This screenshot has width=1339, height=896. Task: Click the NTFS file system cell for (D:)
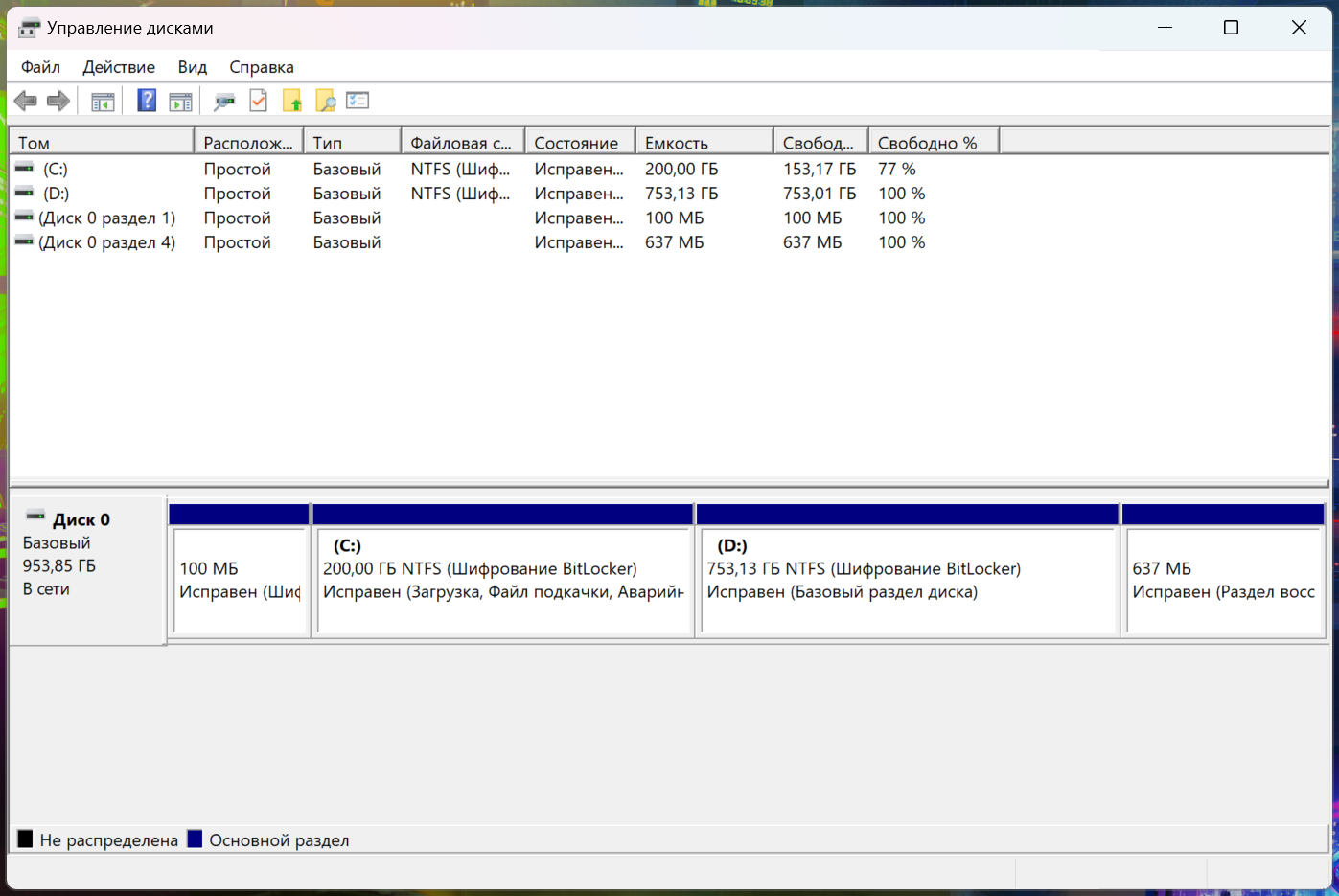pos(460,194)
